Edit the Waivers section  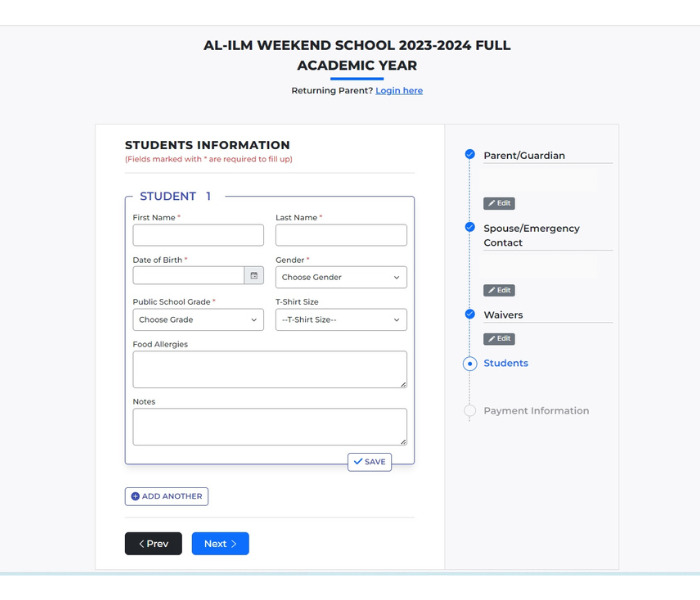499,339
